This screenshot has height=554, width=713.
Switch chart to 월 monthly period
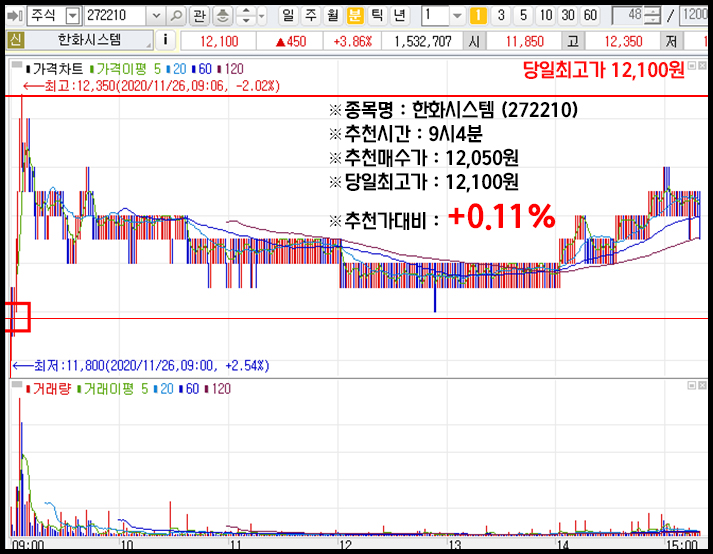pyautogui.click(x=333, y=16)
